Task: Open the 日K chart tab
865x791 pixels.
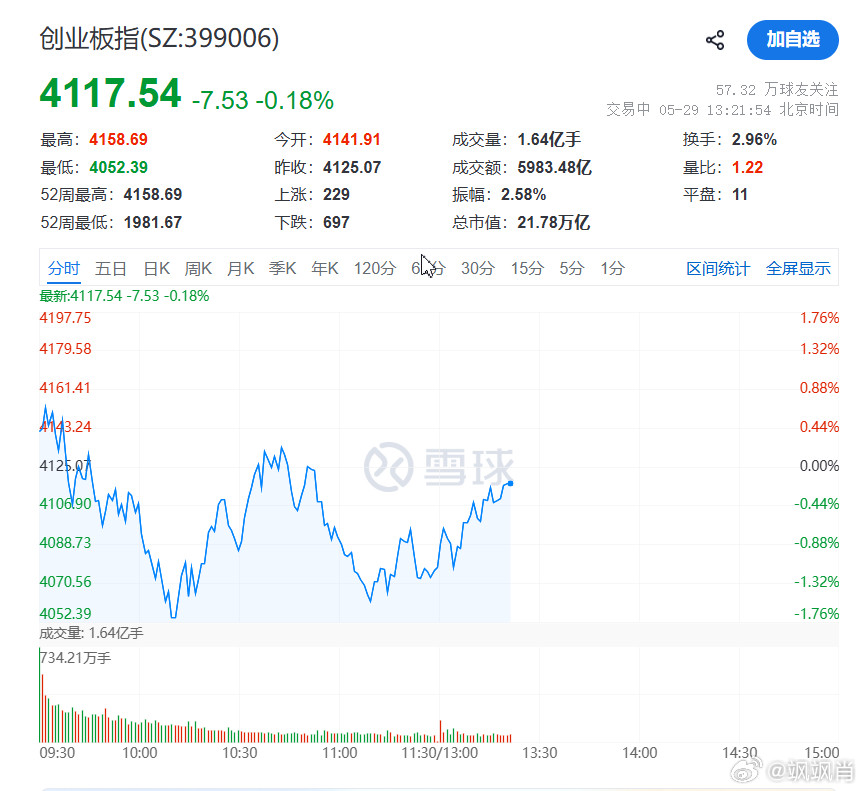Action: click(x=157, y=269)
